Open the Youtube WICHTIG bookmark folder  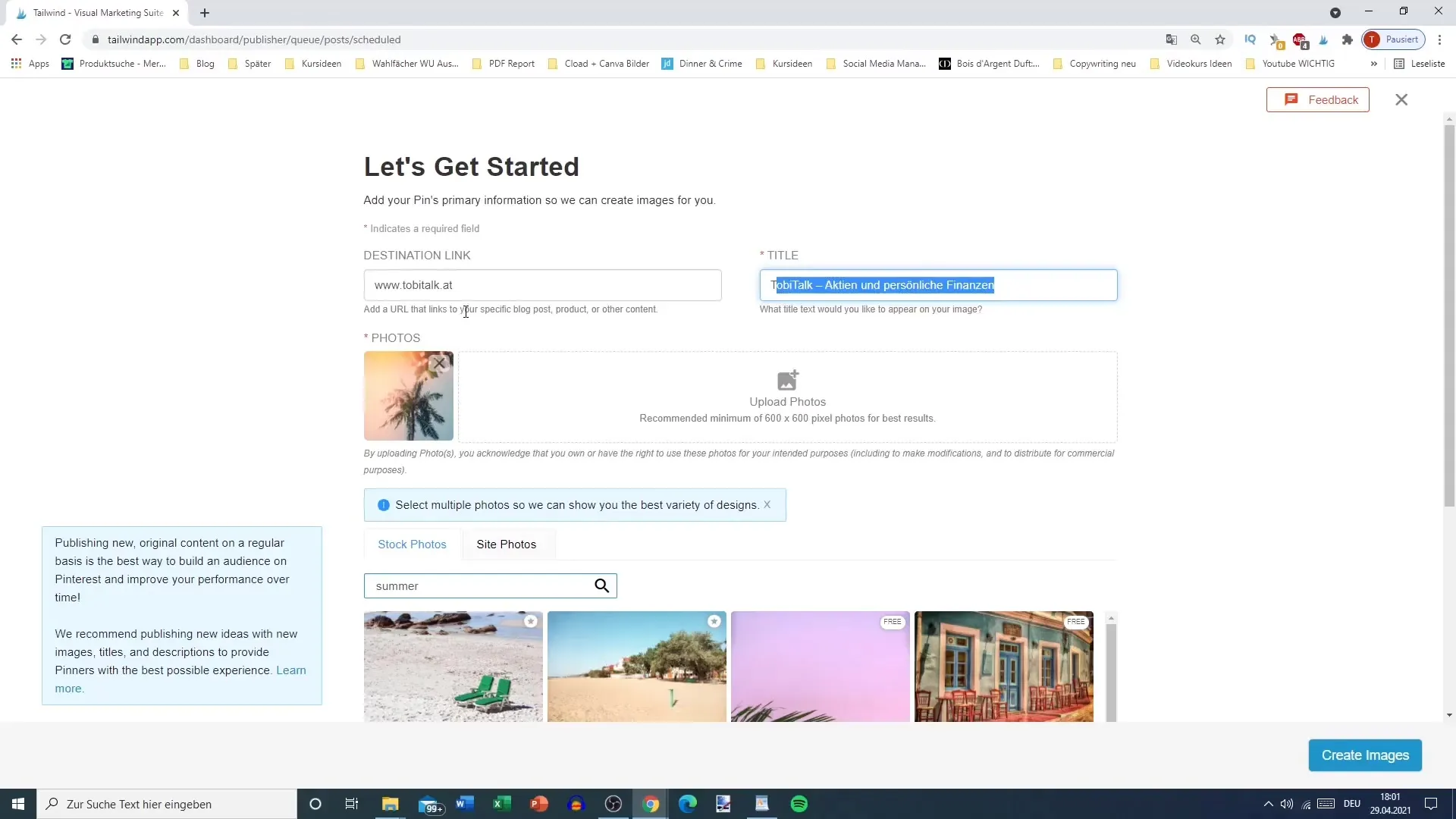(x=1290, y=64)
